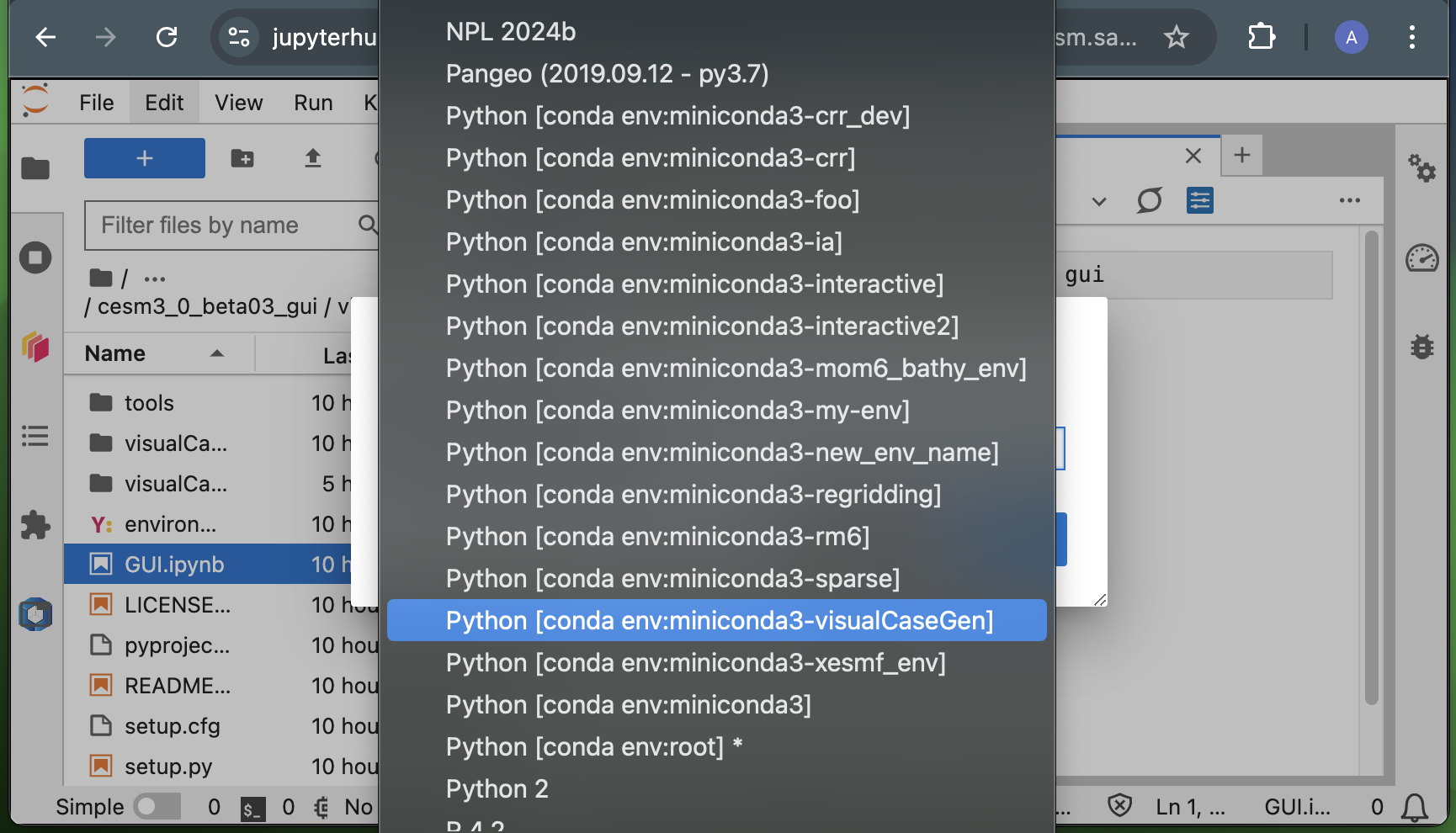Viewport: 1456px width, 833px height.
Task: Open the speedometer gauge icon in the right sidebar
Action: click(1422, 257)
